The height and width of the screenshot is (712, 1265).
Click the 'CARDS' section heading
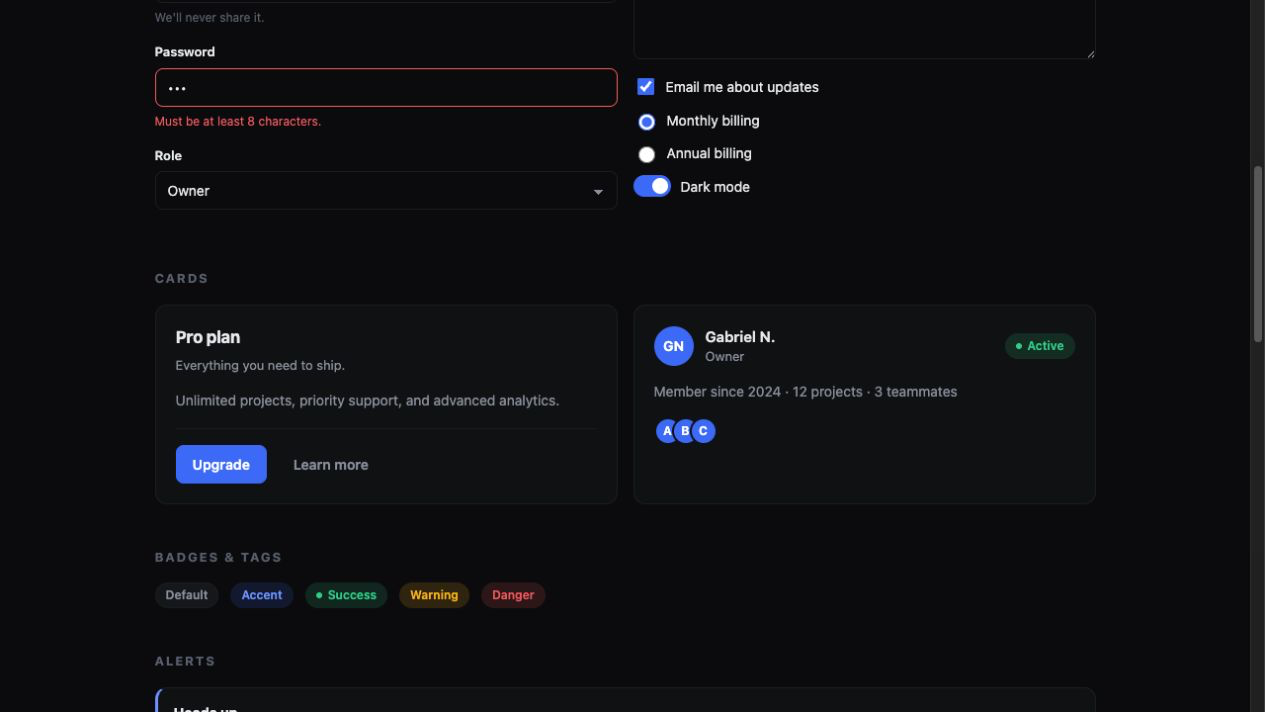click(182, 278)
